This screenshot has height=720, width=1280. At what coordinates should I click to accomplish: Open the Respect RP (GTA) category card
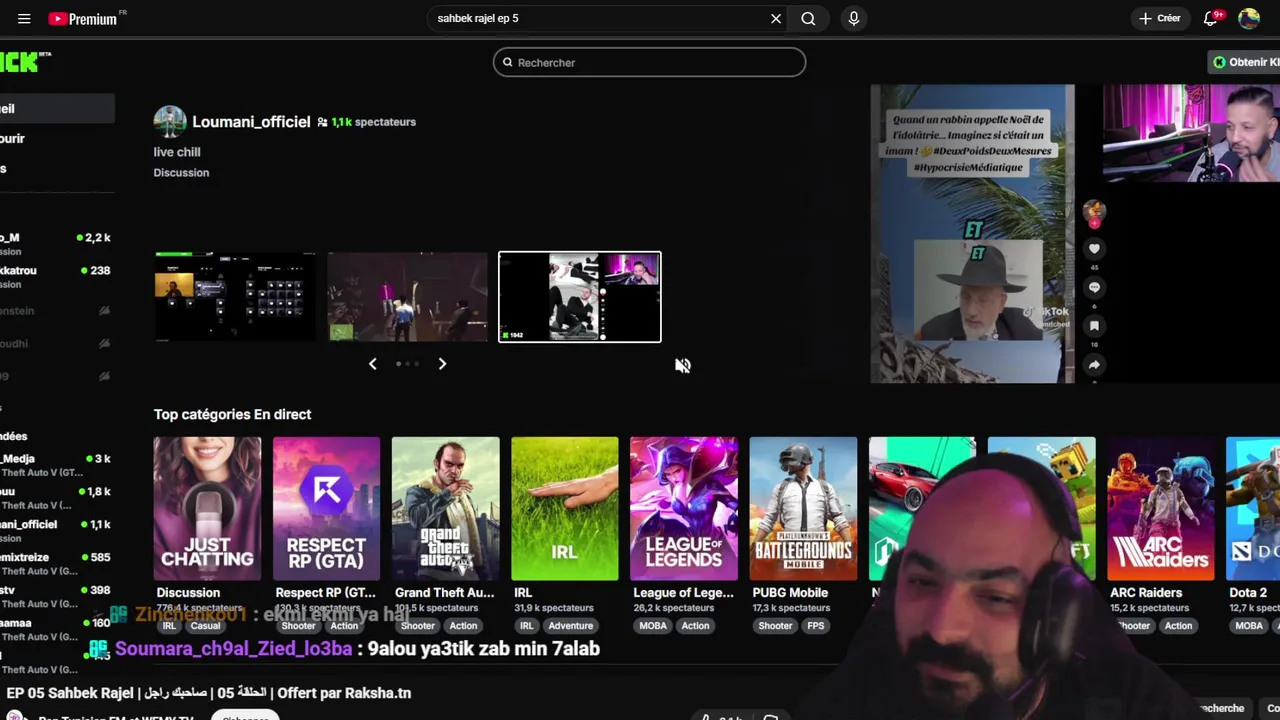pos(326,508)
